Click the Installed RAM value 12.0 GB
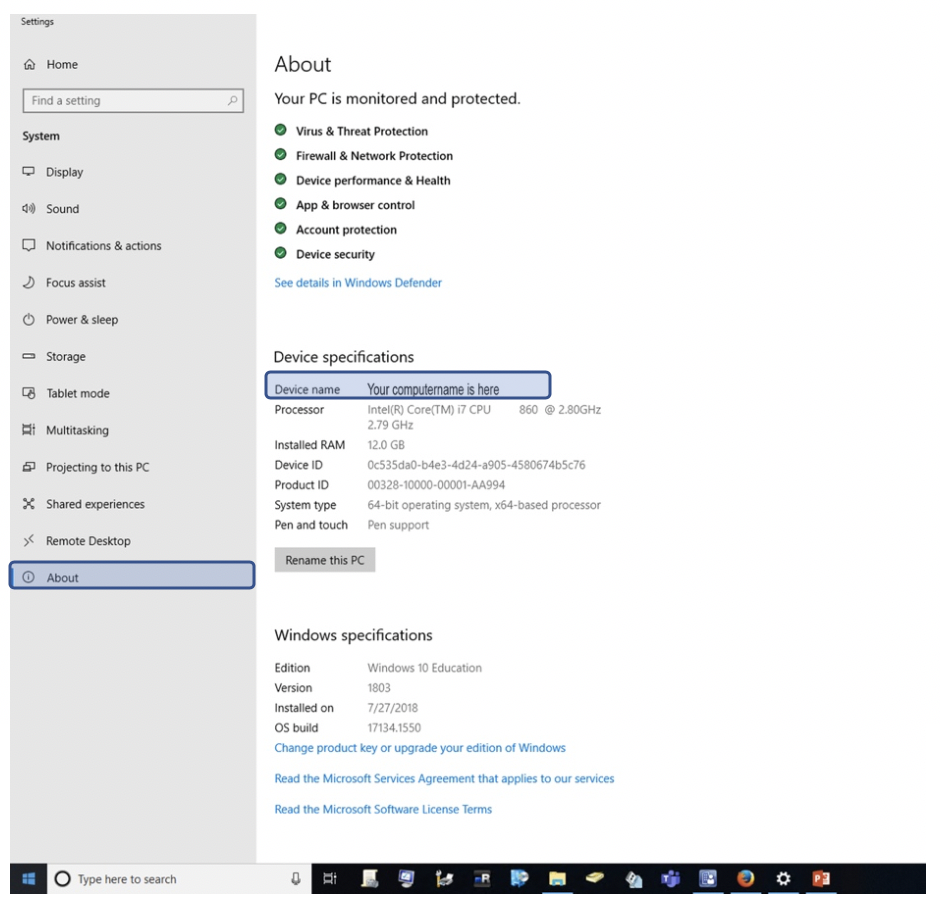The height and width of the screenshot is (906, 940). point(386,445)
